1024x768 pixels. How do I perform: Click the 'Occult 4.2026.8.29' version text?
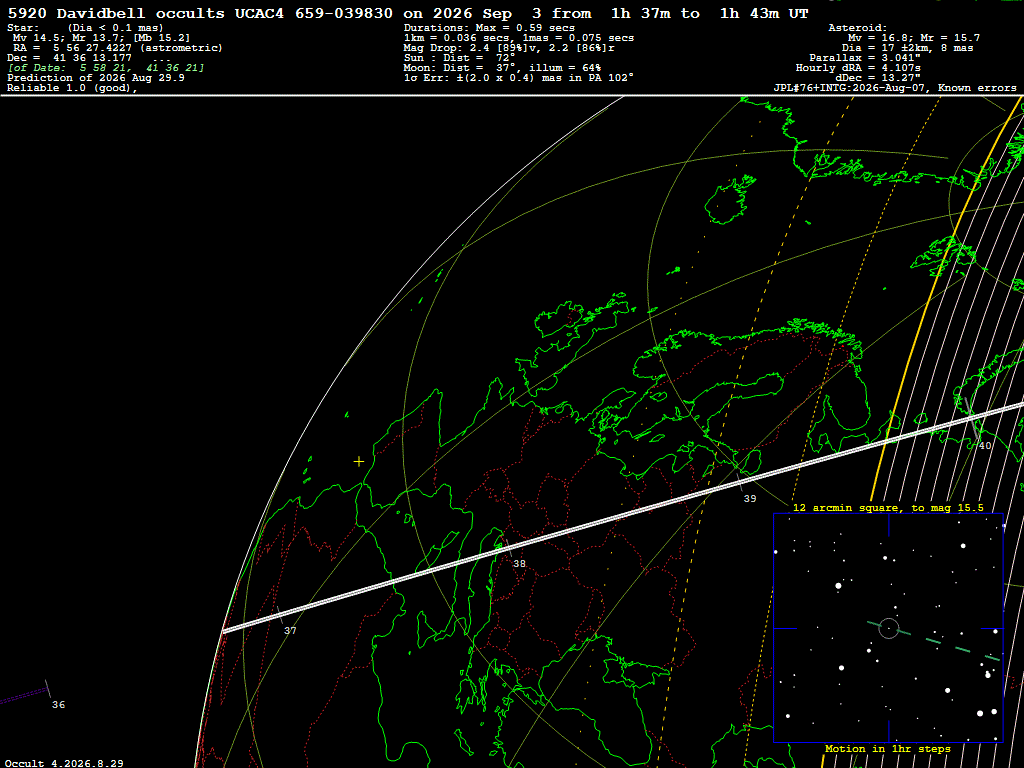65,763
